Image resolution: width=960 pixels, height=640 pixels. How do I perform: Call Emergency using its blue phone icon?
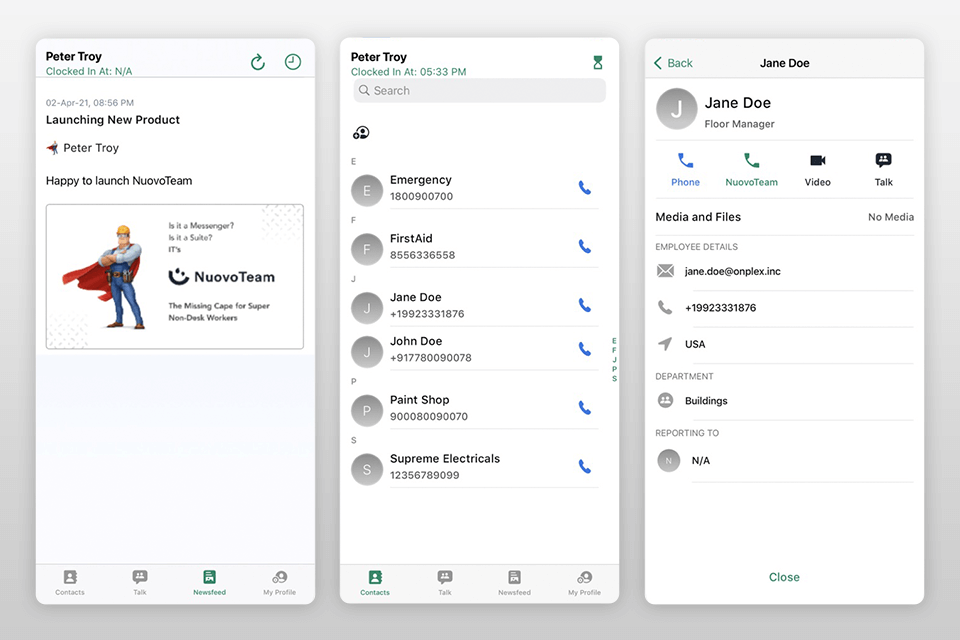584,188
